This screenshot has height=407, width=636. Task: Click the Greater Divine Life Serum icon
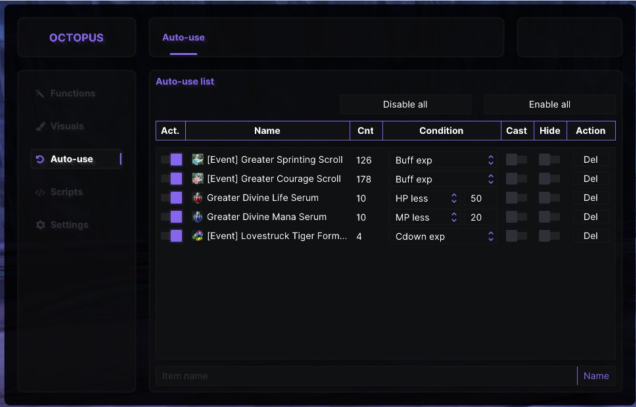click(x=198, y=198)
